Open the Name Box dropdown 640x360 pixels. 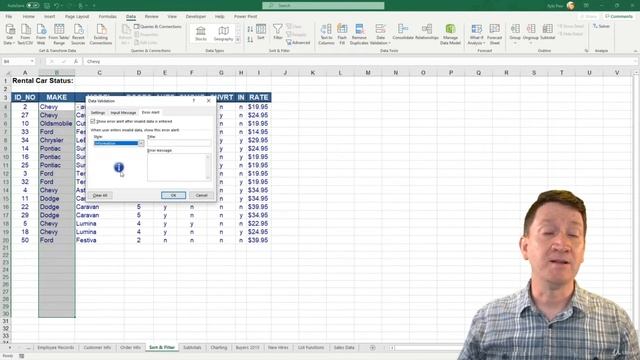(x=32, y=61)
